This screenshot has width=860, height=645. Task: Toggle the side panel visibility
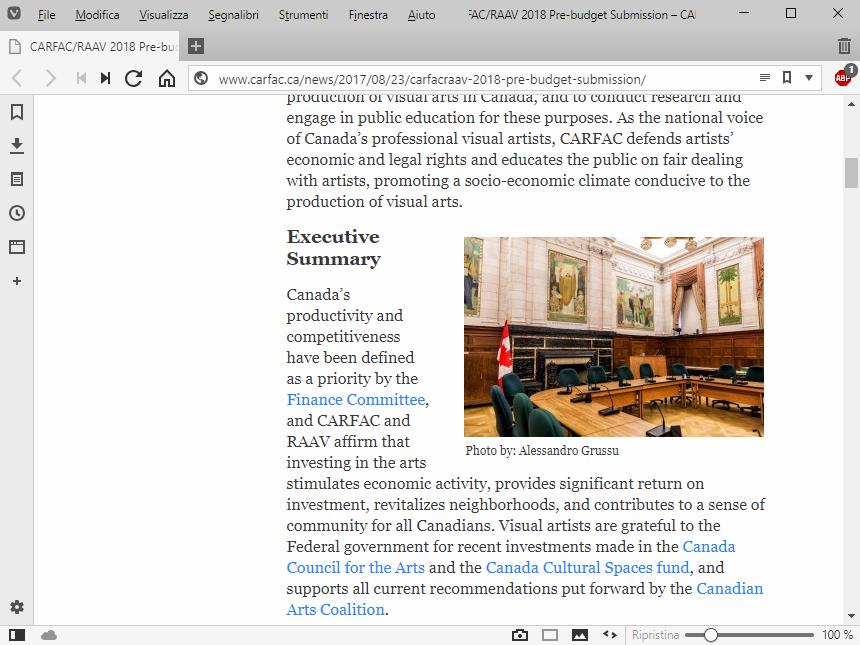point(17,635)
